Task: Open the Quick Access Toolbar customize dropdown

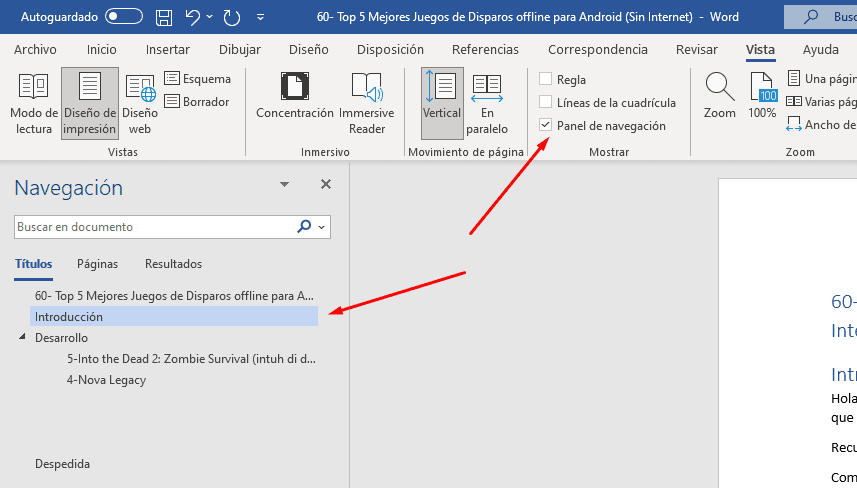Action: (261, 17)
